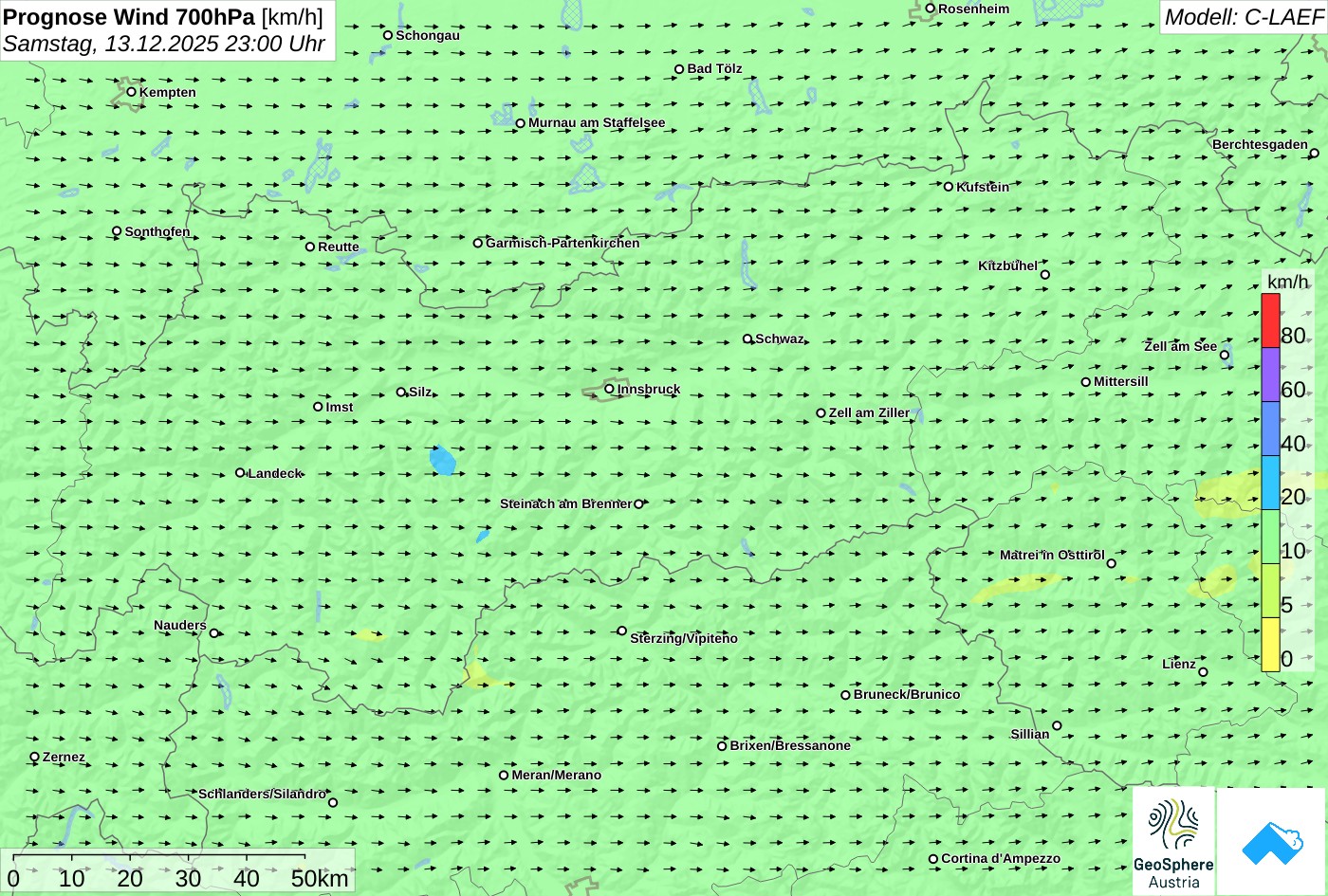Click the Sterzing/Vipiteno marker

(622, 631)
